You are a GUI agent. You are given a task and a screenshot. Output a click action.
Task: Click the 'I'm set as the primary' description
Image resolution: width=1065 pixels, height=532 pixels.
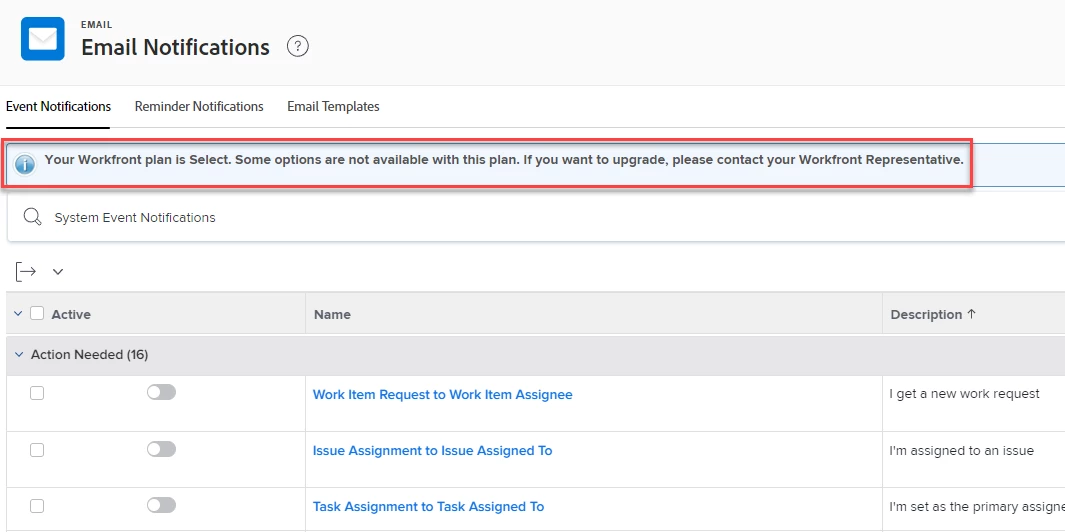click(977, 507)
